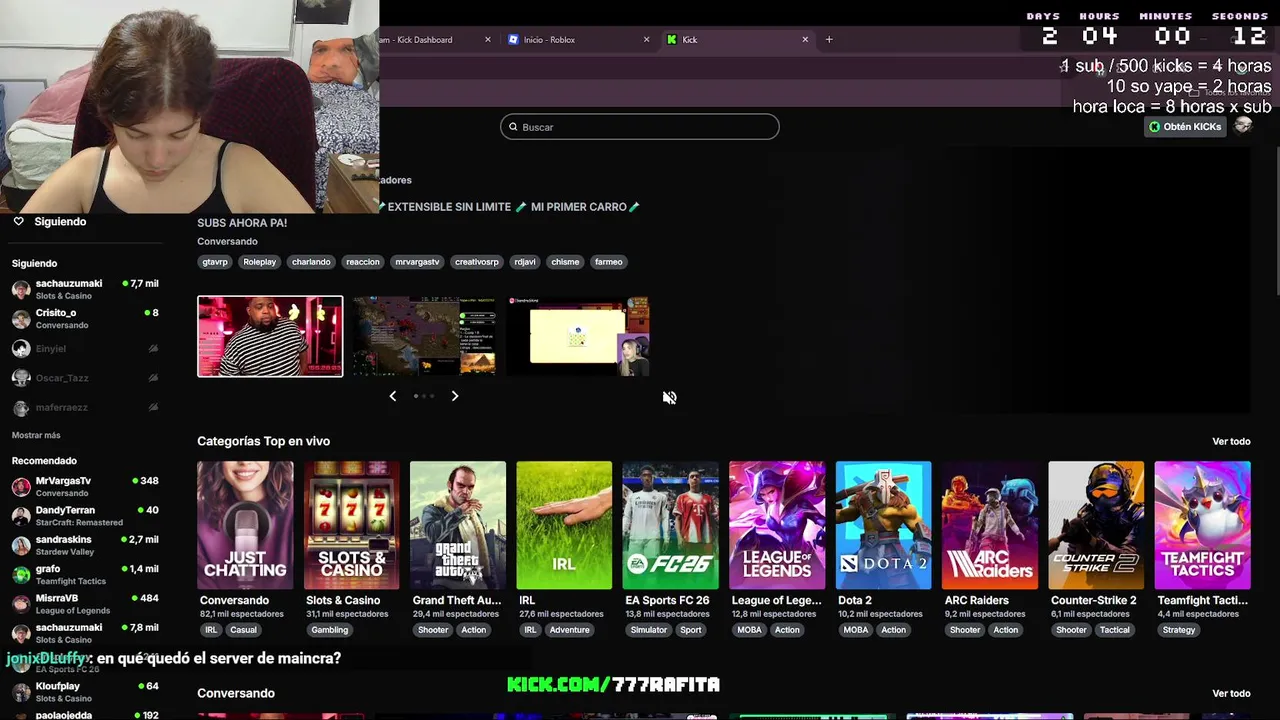Open the Teamfight Tactics category cover
Viewport: 1280px width, 720px height.
1202,525
